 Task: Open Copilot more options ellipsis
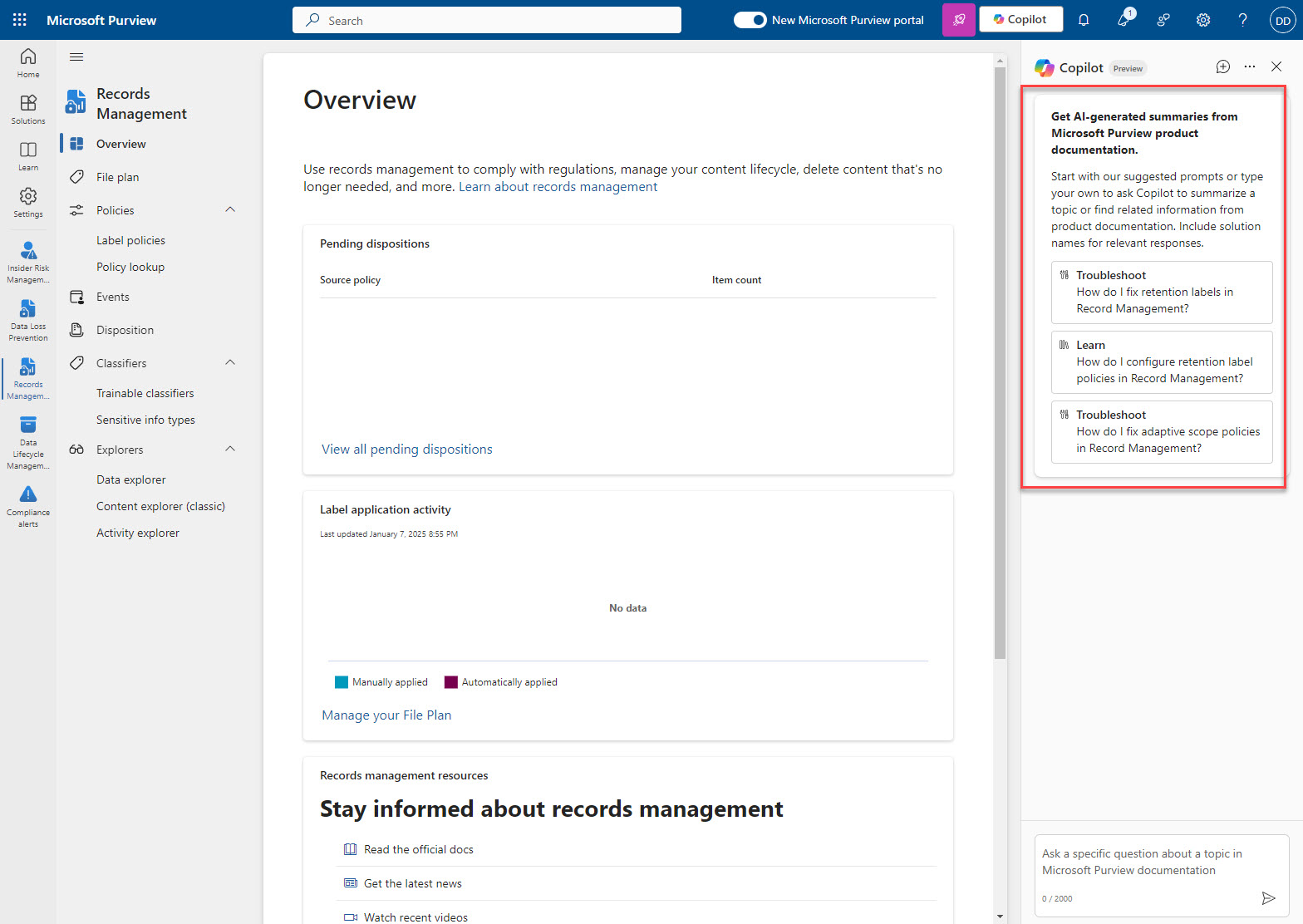pos(1250,66)
